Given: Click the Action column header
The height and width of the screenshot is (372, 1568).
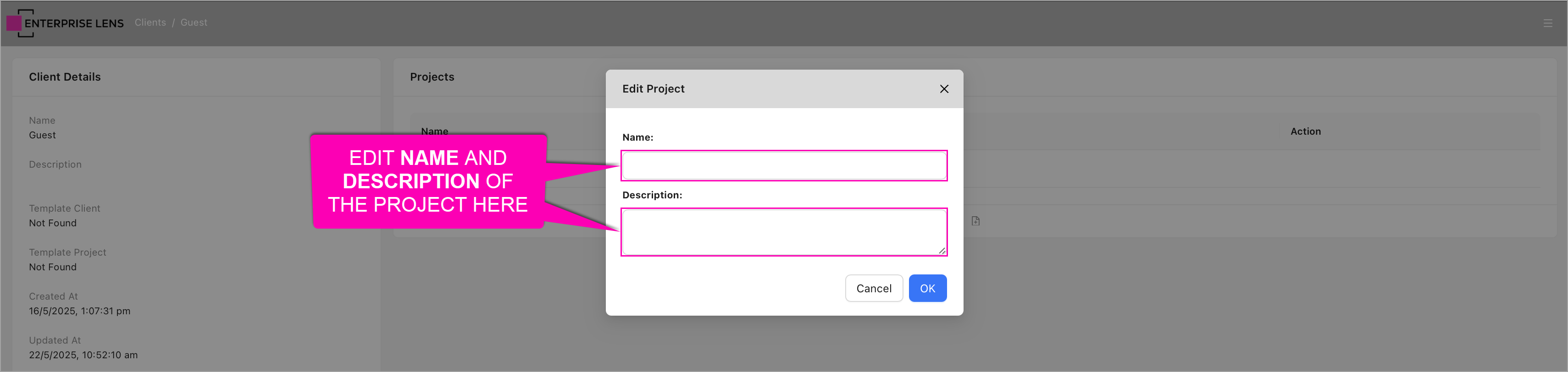Looking at the screenshot, I should [x=1306, y=131].
